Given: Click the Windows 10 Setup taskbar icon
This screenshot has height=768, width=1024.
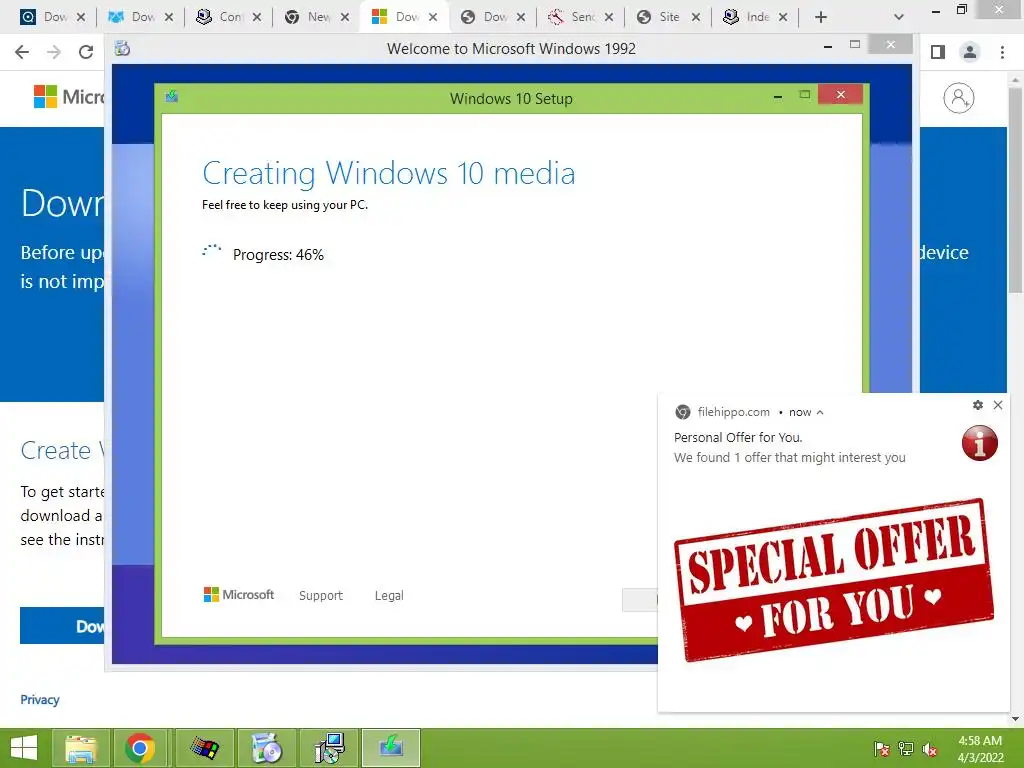Looking at the screenshot, I should click(391, 748).
